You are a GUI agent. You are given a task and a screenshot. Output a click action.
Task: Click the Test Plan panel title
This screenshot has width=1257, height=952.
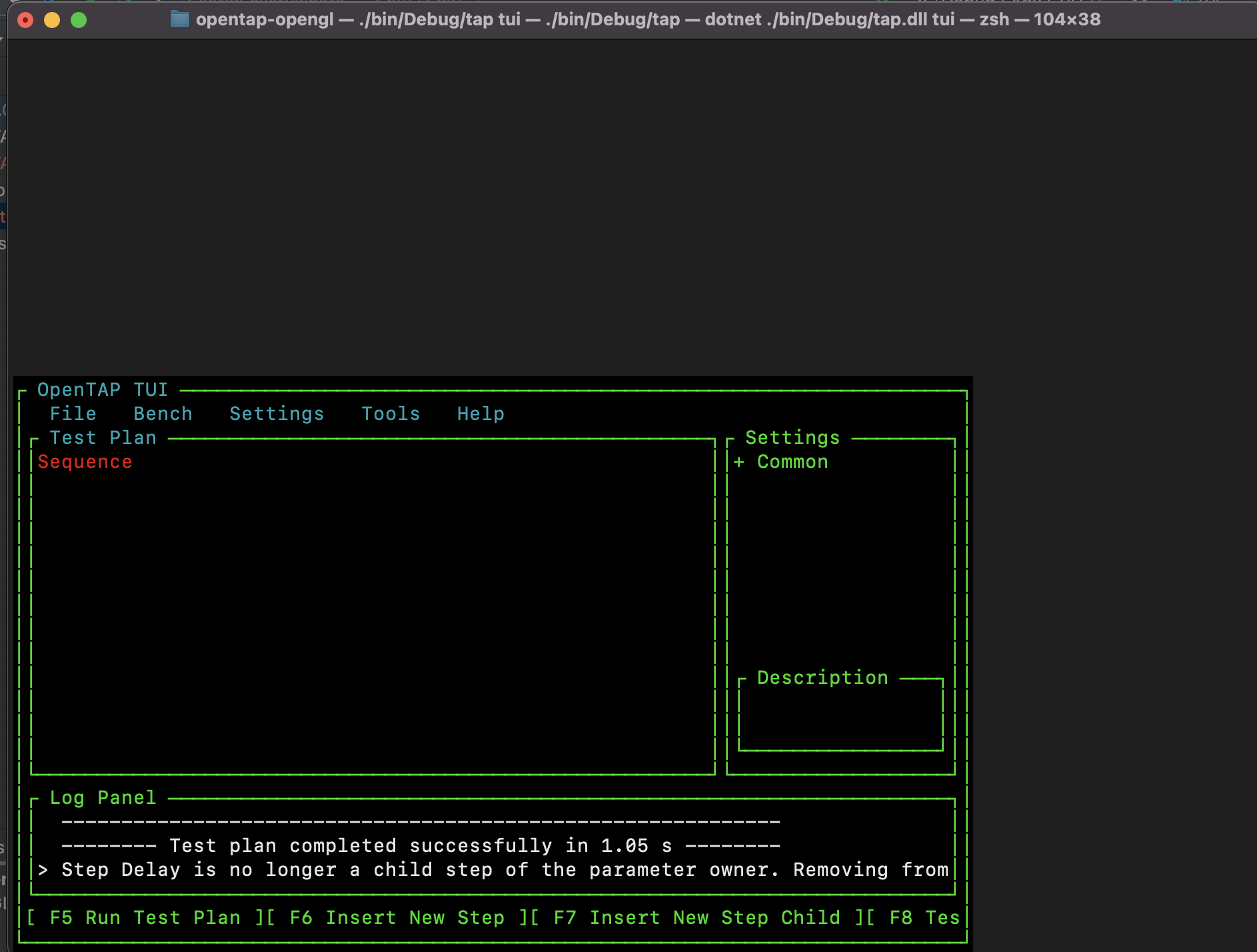[103, 438]
